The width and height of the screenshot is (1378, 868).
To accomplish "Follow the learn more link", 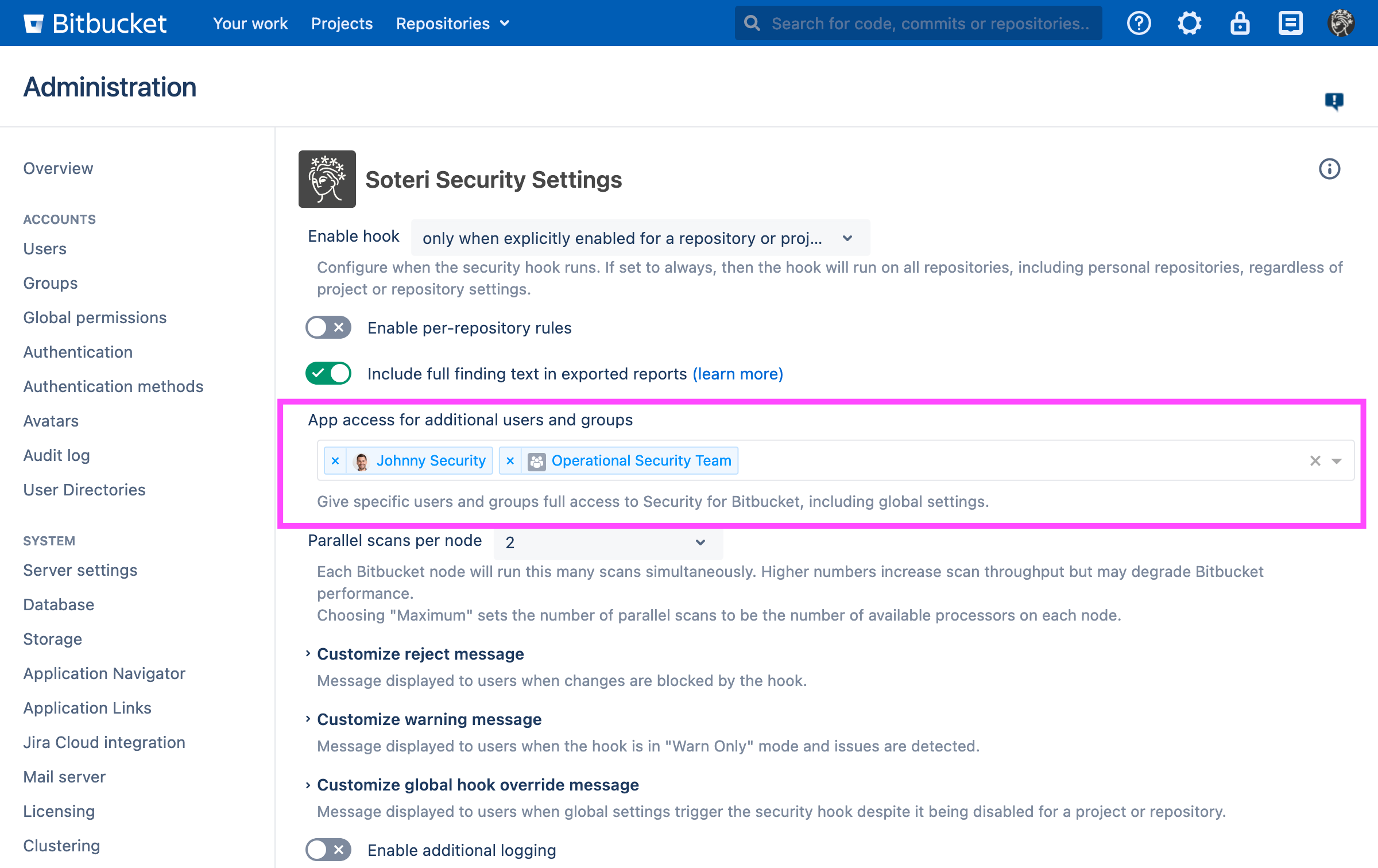I will click(738, 374).
